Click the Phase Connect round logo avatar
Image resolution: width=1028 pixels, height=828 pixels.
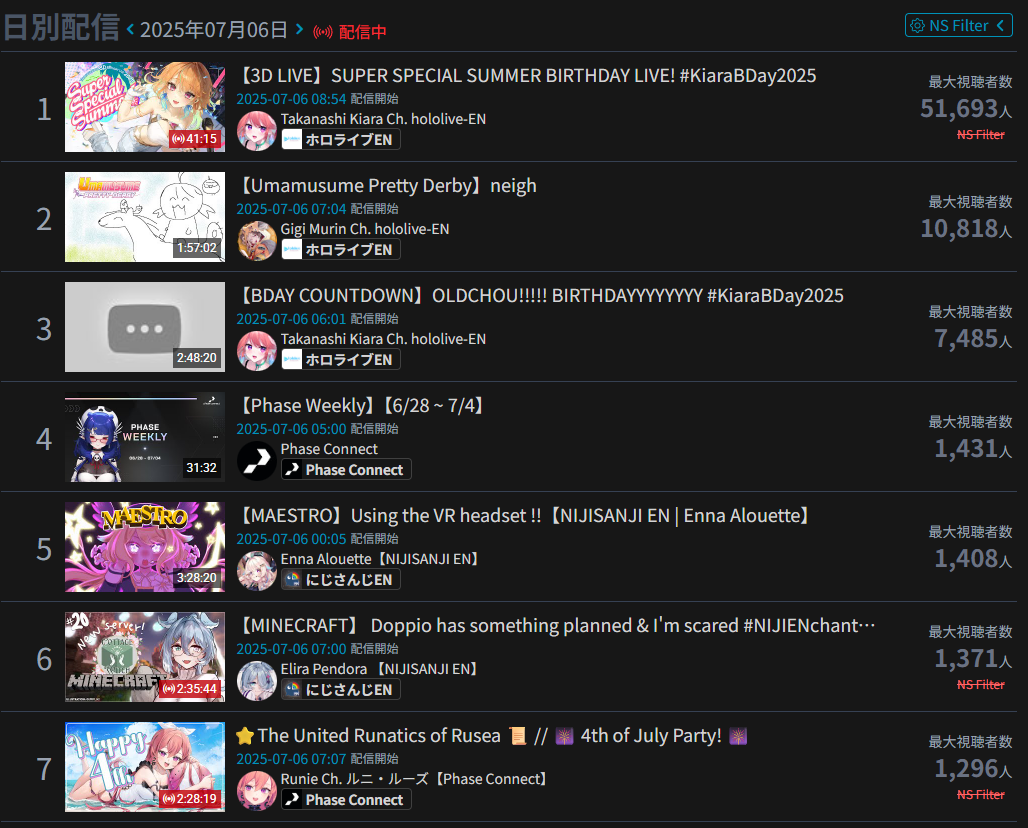[x=256, y=461]
